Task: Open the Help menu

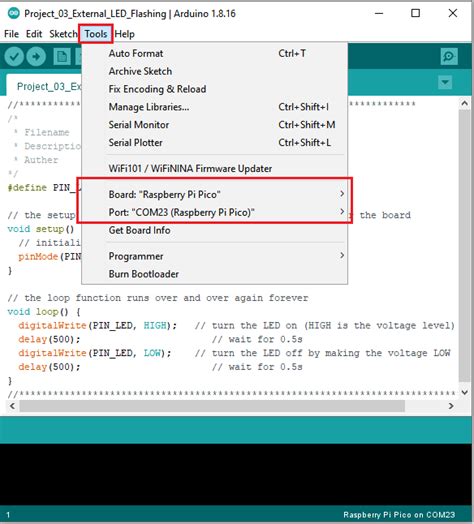Action: [124, 34]
